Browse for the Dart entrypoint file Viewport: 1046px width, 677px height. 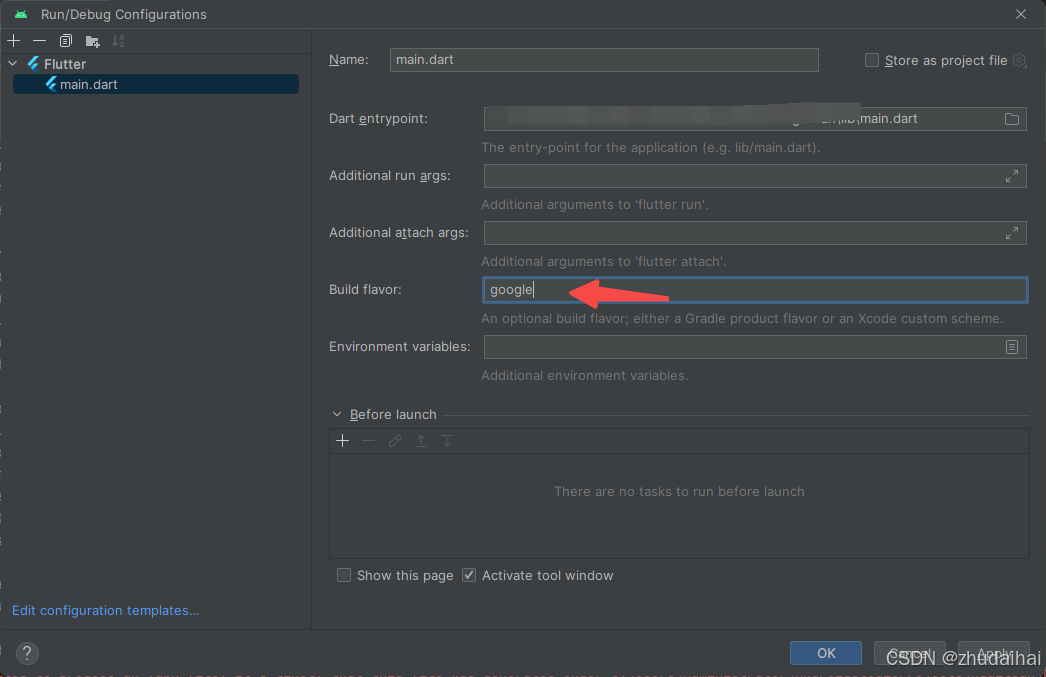click(1014, 118)
